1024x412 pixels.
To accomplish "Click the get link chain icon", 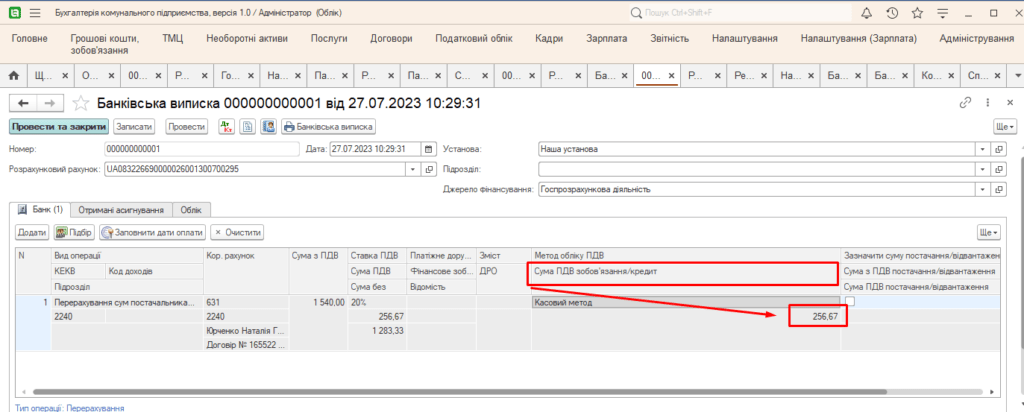I will pyautogui.click(x=965, y=103).
